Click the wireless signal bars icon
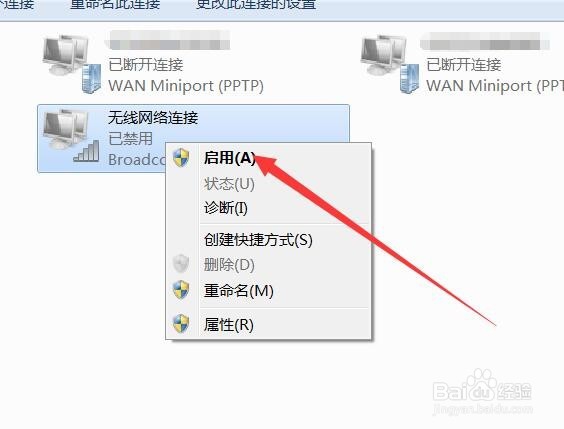This screenshot has width=564, height=429. point(86,151)
